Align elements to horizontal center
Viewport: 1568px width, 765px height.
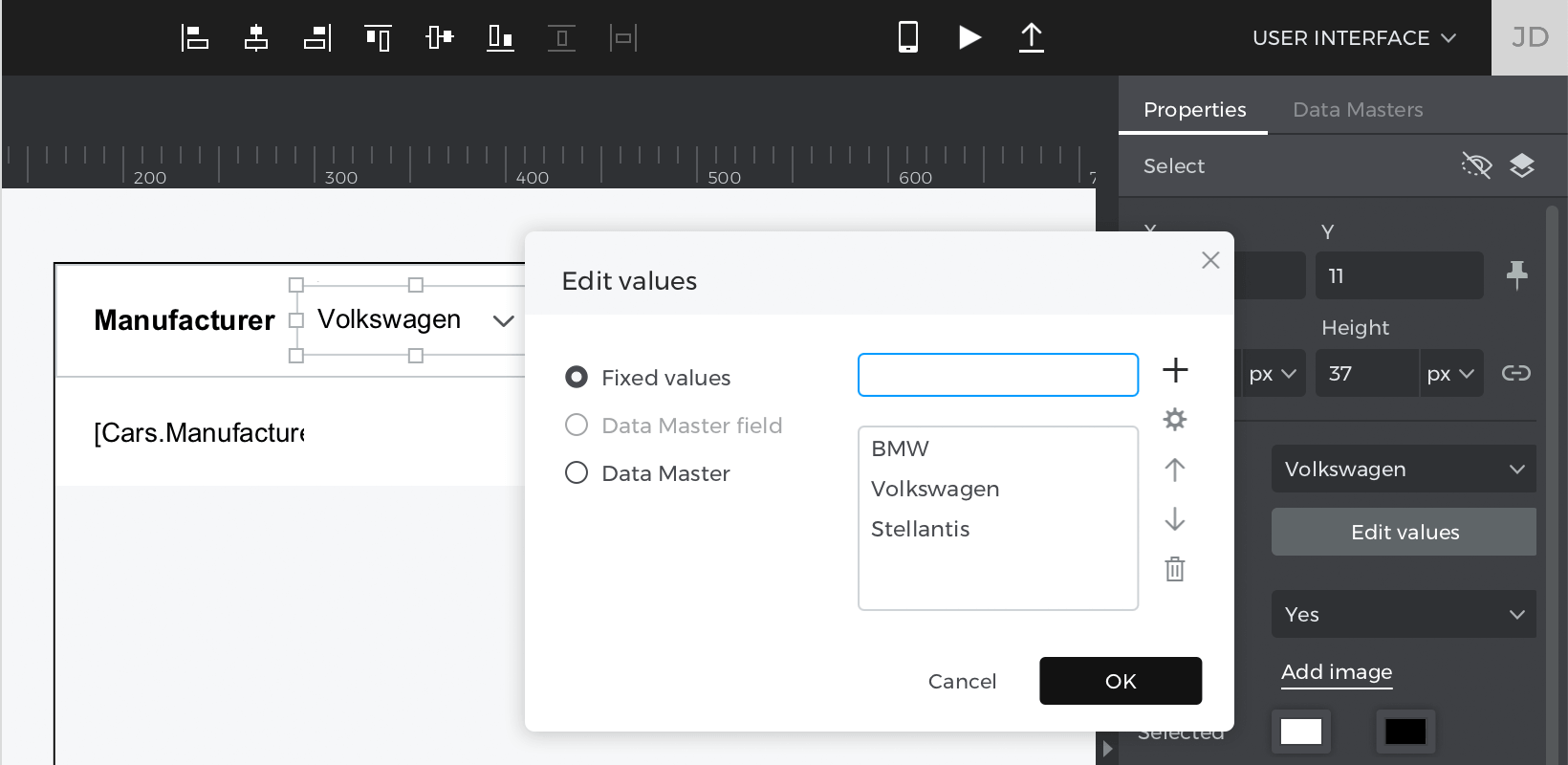256,38
